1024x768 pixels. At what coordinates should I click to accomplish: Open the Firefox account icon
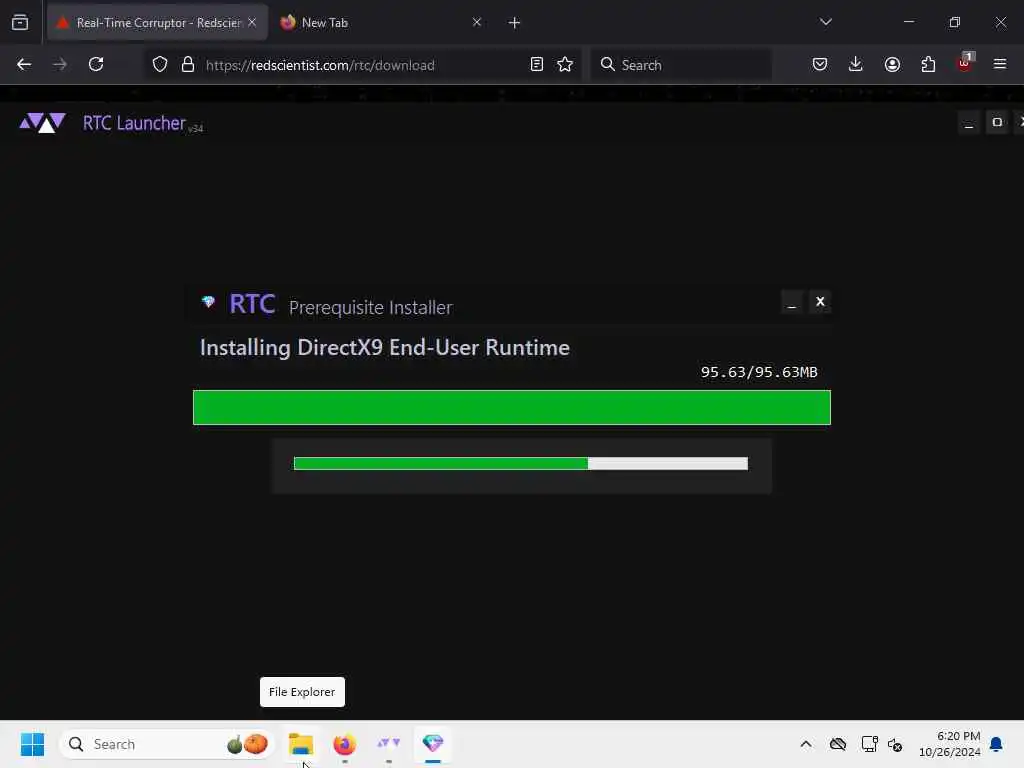[892, 65]
